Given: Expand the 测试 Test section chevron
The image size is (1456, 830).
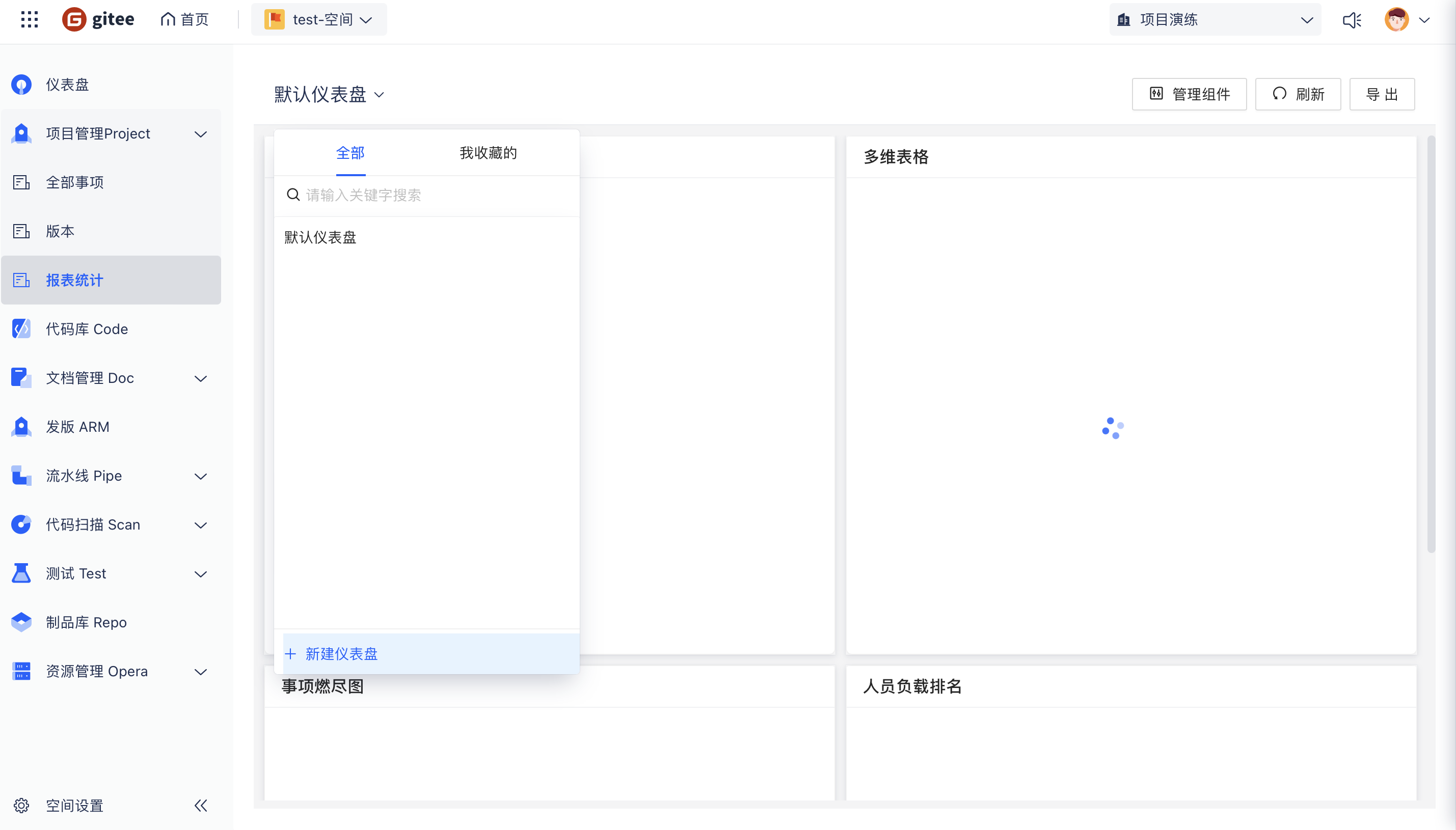Looking at the screenshot, I should 200,574.
